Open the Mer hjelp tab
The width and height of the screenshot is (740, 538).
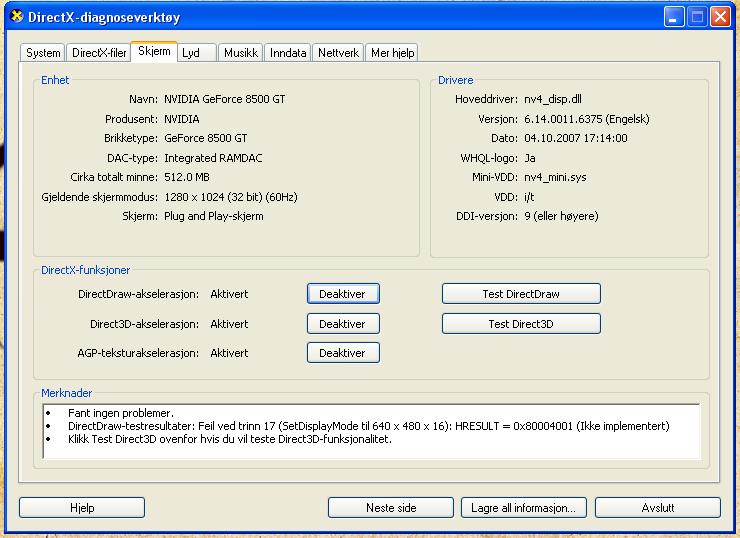[x=392, y=53]
